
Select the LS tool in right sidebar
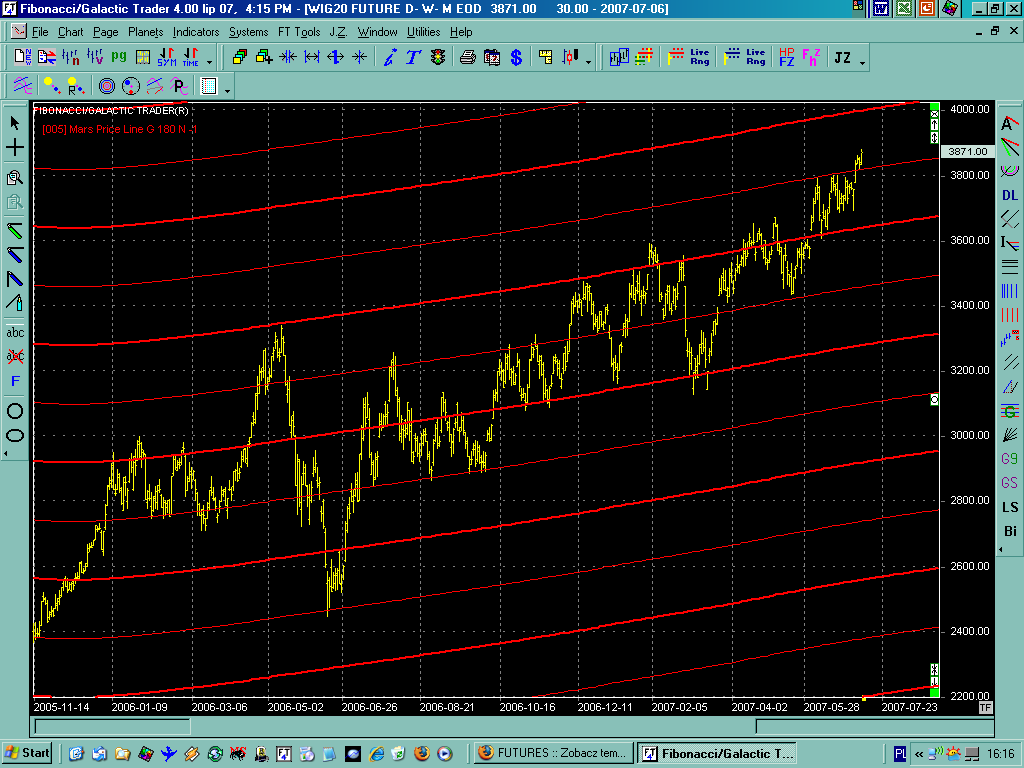click(1010, 507)
